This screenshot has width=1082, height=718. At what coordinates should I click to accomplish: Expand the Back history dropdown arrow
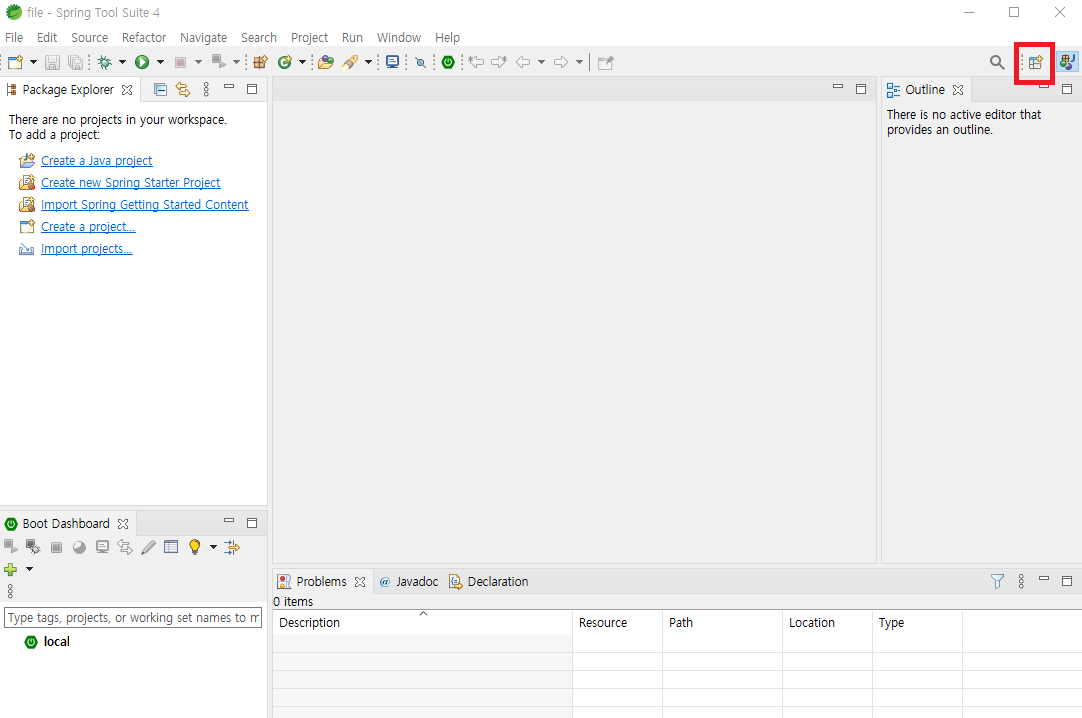541,62
